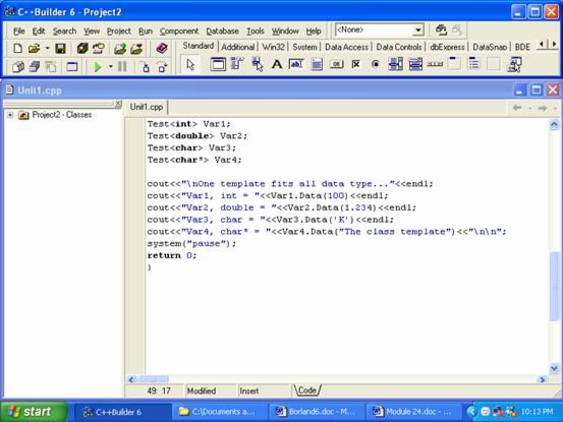Open the Project menu
Screen dimensions: 563x422
pos(119,31)
